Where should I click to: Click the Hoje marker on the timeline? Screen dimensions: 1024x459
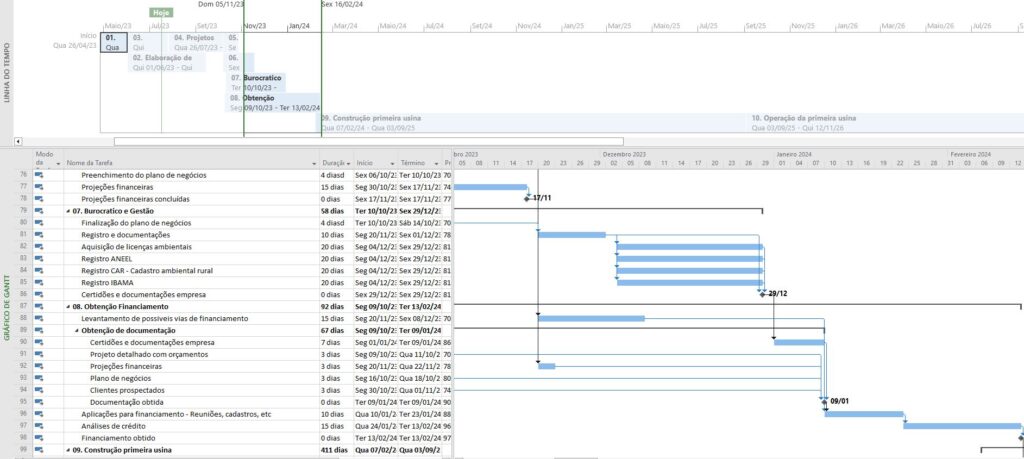point(160,13)
